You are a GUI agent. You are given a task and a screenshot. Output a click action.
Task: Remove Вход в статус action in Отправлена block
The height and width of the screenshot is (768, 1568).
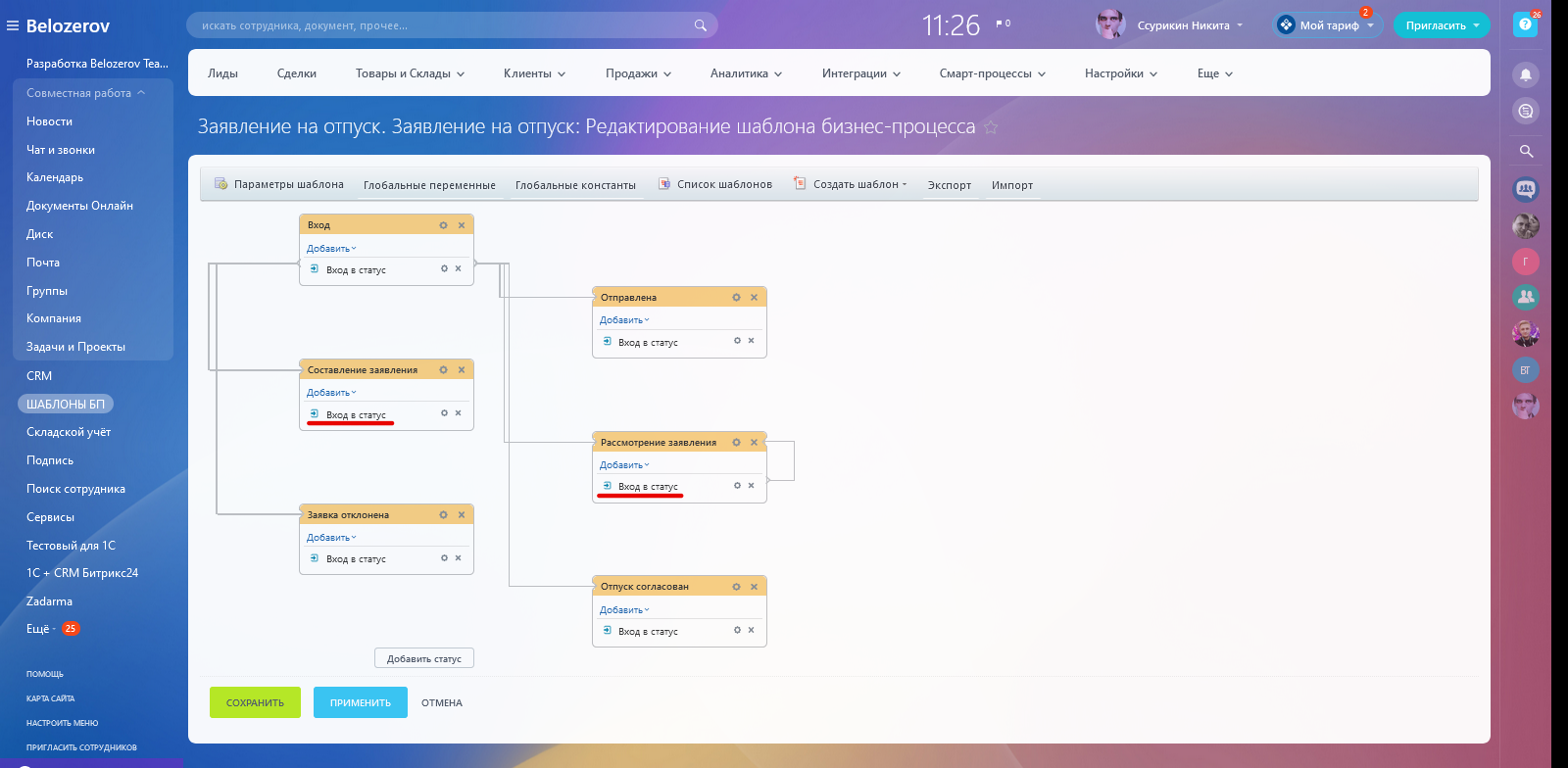pos(751,341)
